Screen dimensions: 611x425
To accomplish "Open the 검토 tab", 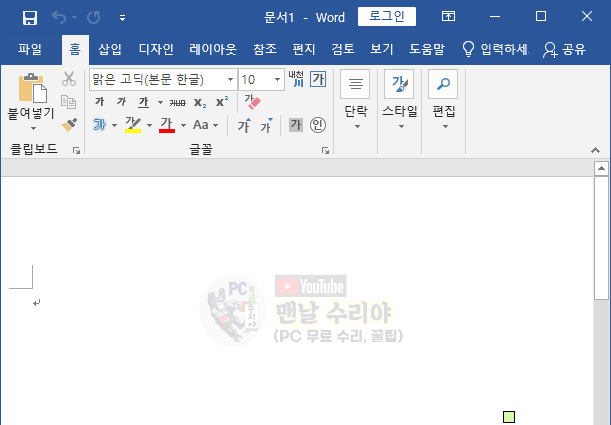I will click(343, 49).
